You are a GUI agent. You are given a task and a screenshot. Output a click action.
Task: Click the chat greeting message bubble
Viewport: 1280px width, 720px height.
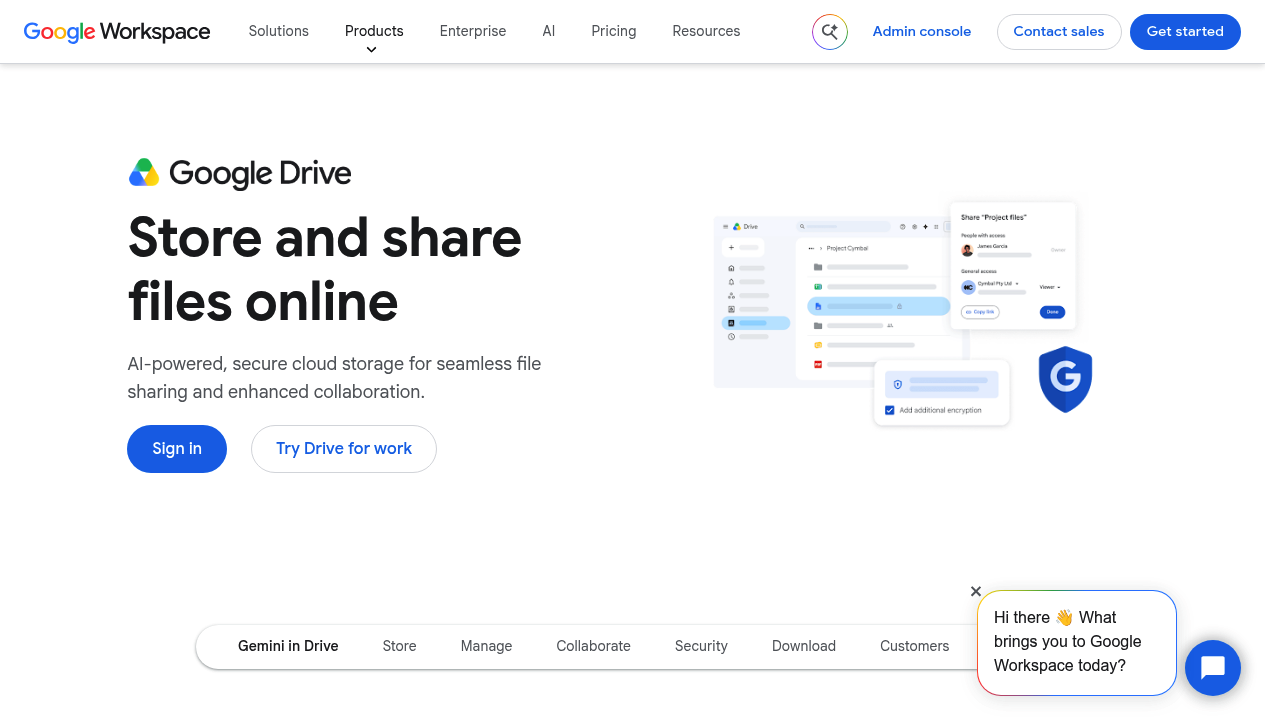tap(1077, 642)
